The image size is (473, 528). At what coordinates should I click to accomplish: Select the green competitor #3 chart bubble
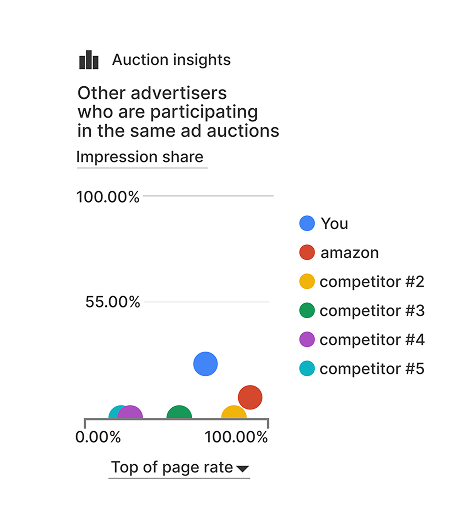point(179,412)
